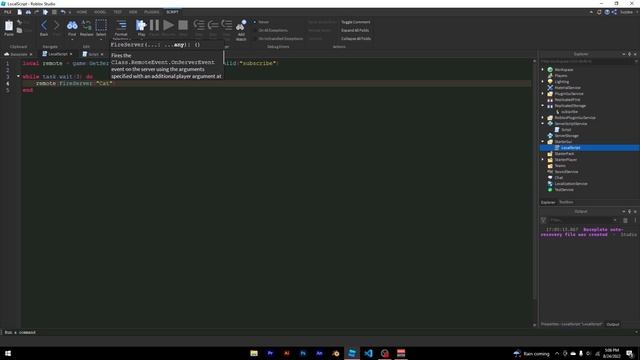This screenshot has height=360, width=640.
Task: Click the Step Over debugger icon
Action: click(x=213, y=25)
